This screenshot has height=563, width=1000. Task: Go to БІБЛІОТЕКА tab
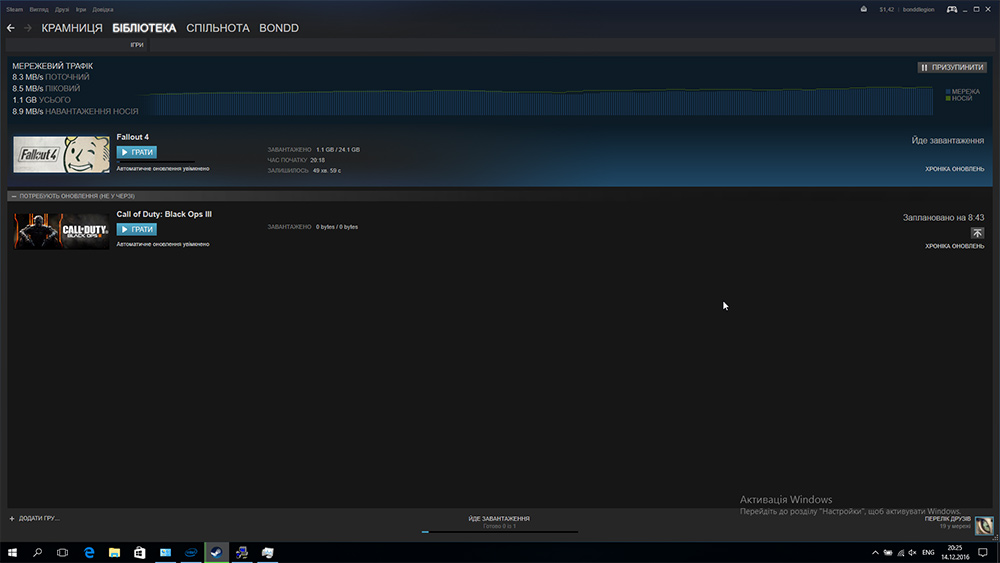click(144, 28)
